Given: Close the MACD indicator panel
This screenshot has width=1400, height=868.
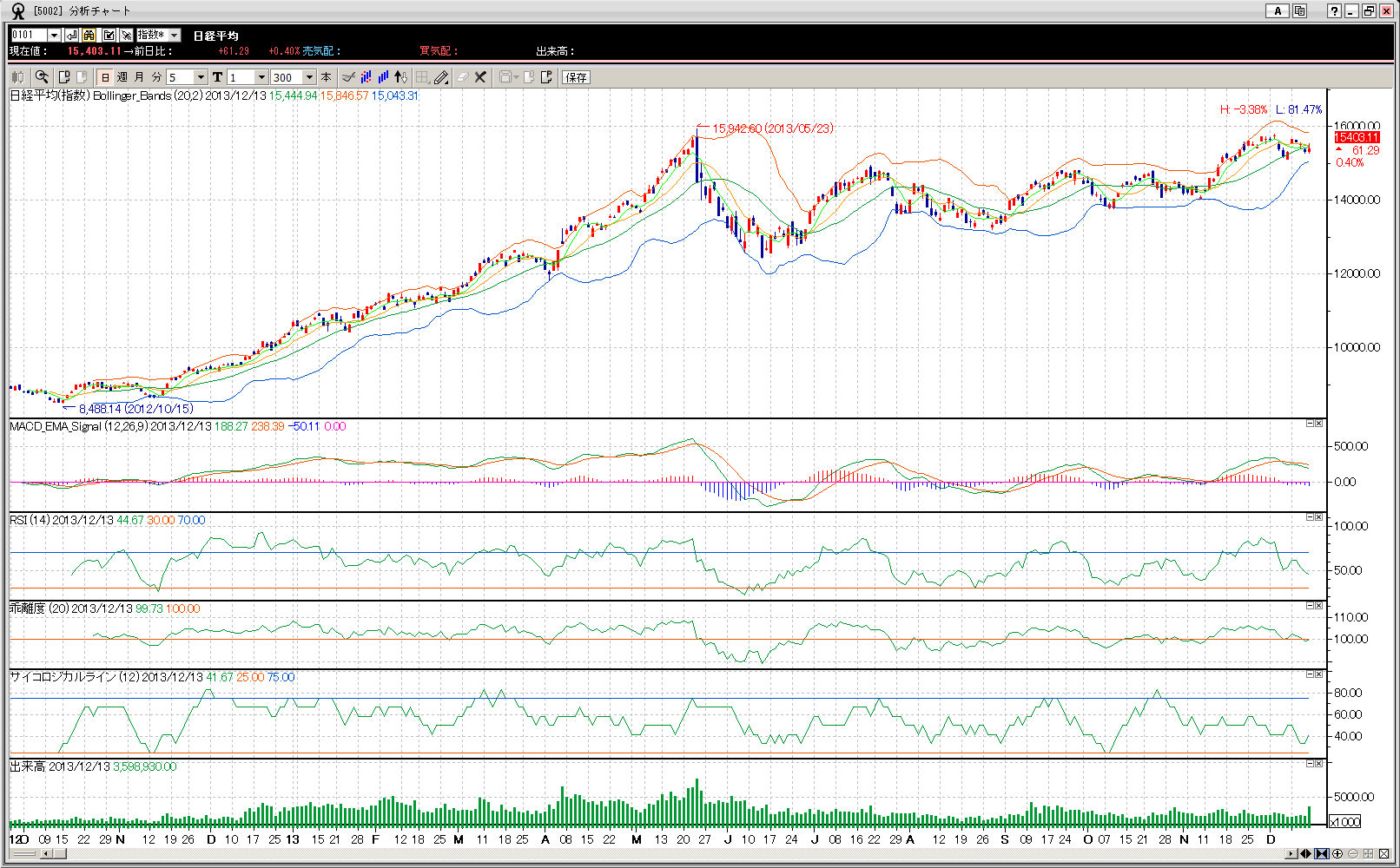Looking at the screenshot, I should 1318,424.
